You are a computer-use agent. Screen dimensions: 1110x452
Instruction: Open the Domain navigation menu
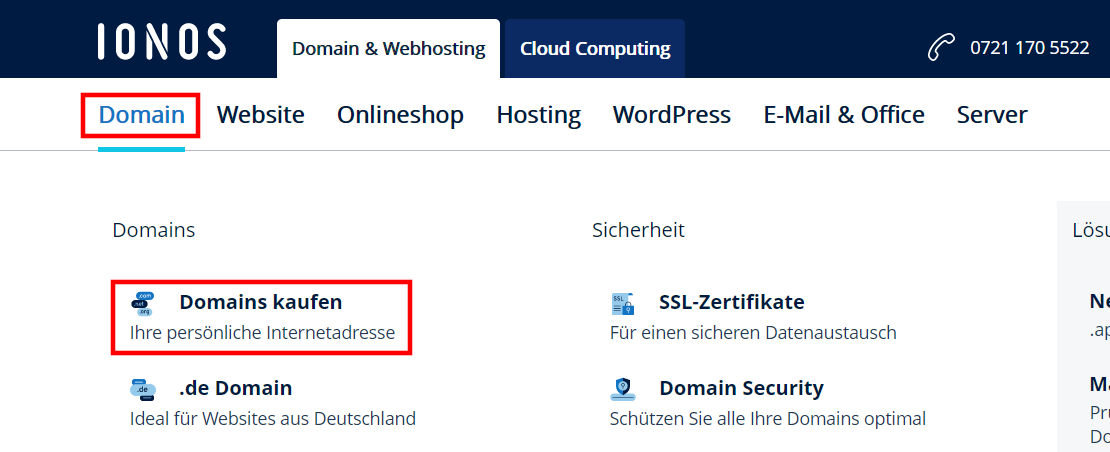tap(141, 115)
